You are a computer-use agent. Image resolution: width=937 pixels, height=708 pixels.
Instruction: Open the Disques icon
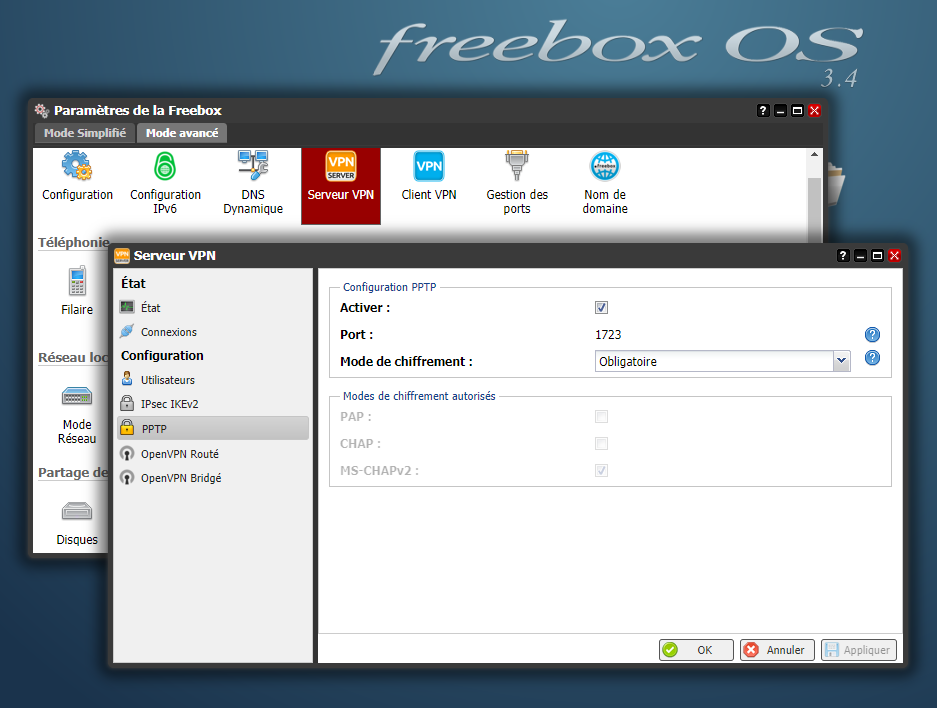(77, 511)
